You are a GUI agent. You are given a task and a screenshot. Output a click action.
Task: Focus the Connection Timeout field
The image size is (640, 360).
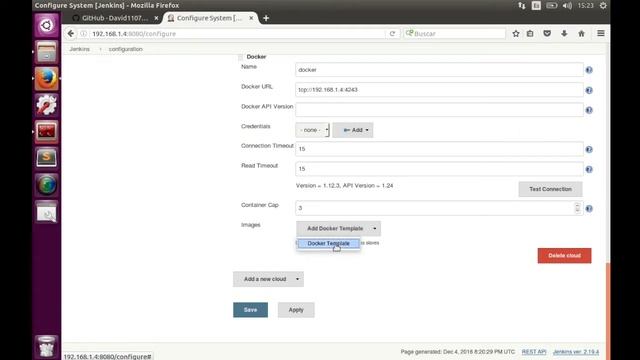pyautogui.click(x=439, y=149)
